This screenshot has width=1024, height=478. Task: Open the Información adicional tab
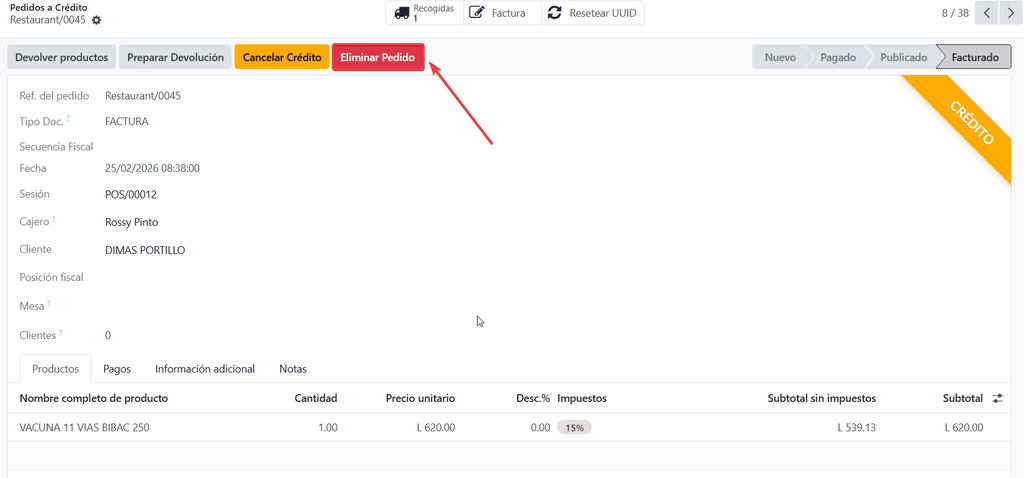[x=205, y=369]
